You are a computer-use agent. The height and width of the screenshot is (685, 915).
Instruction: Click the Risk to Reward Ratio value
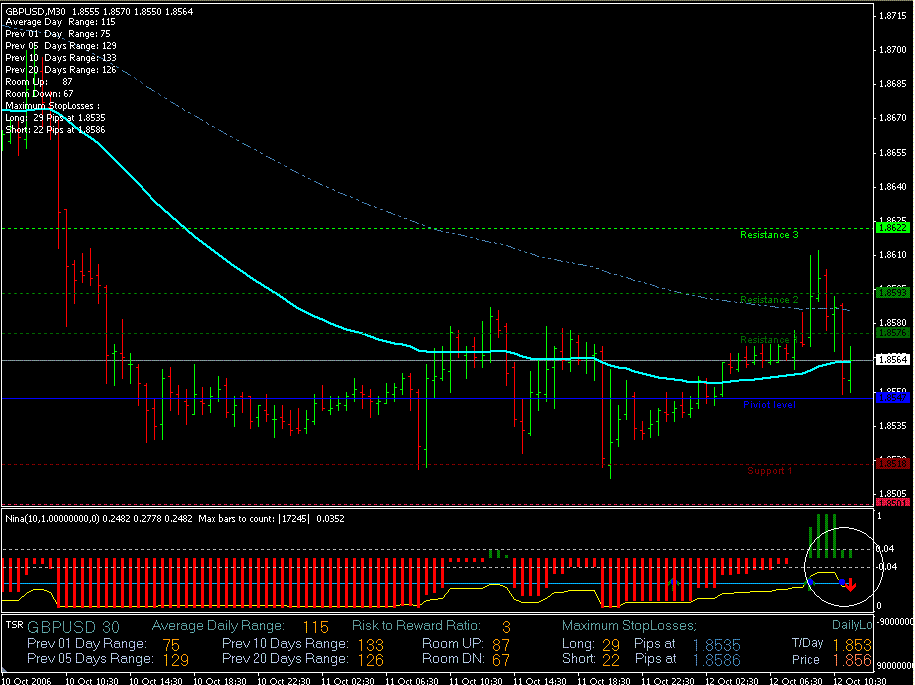tap(506, 626)
